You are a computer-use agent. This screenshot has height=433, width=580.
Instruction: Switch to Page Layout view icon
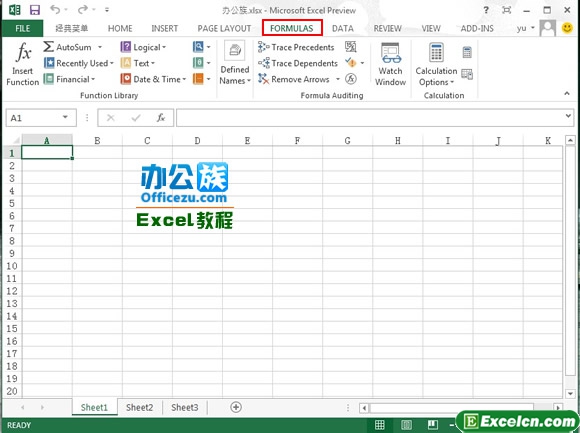(x=406, y=425)
